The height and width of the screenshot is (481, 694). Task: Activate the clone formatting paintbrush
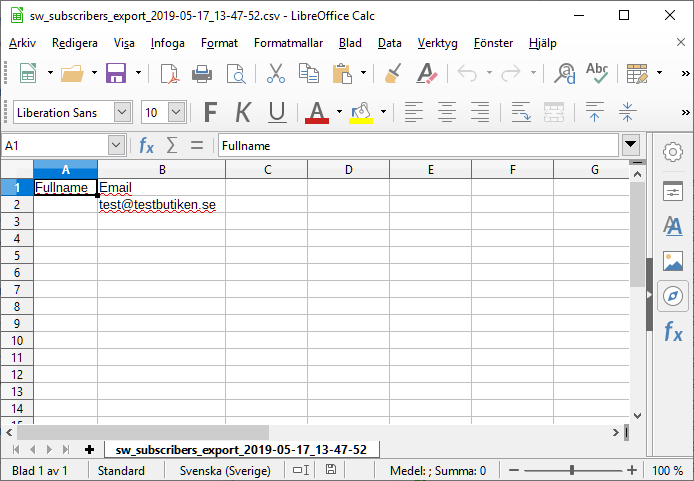[x=393, y=73]
